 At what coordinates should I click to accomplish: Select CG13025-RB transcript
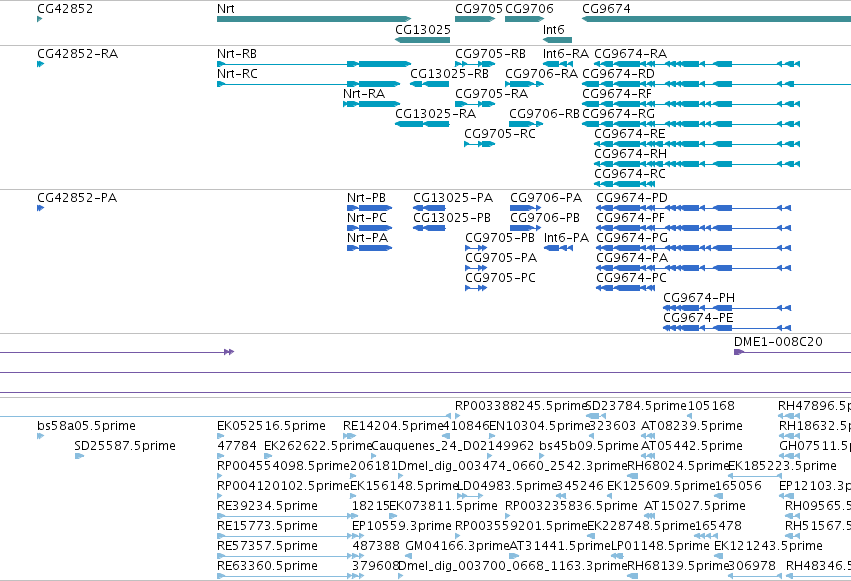[x=429, y=84]
